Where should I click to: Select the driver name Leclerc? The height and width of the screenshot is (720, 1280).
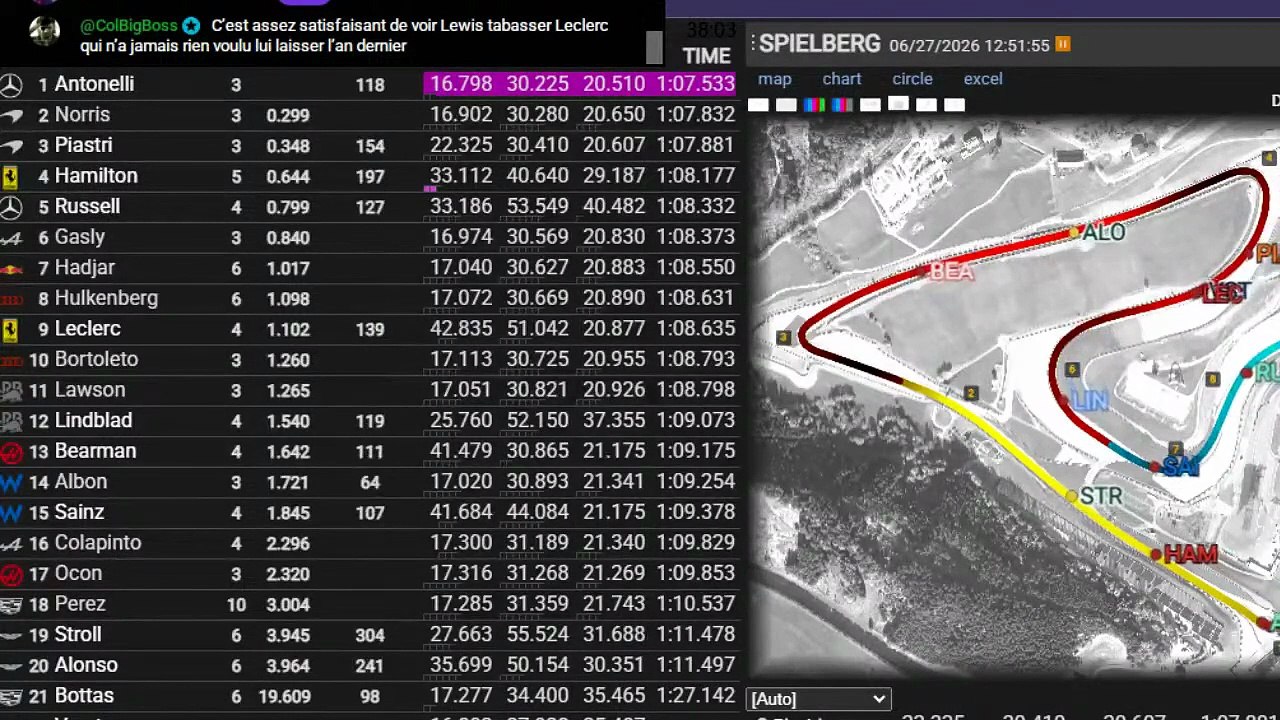[x=87, y=329]
